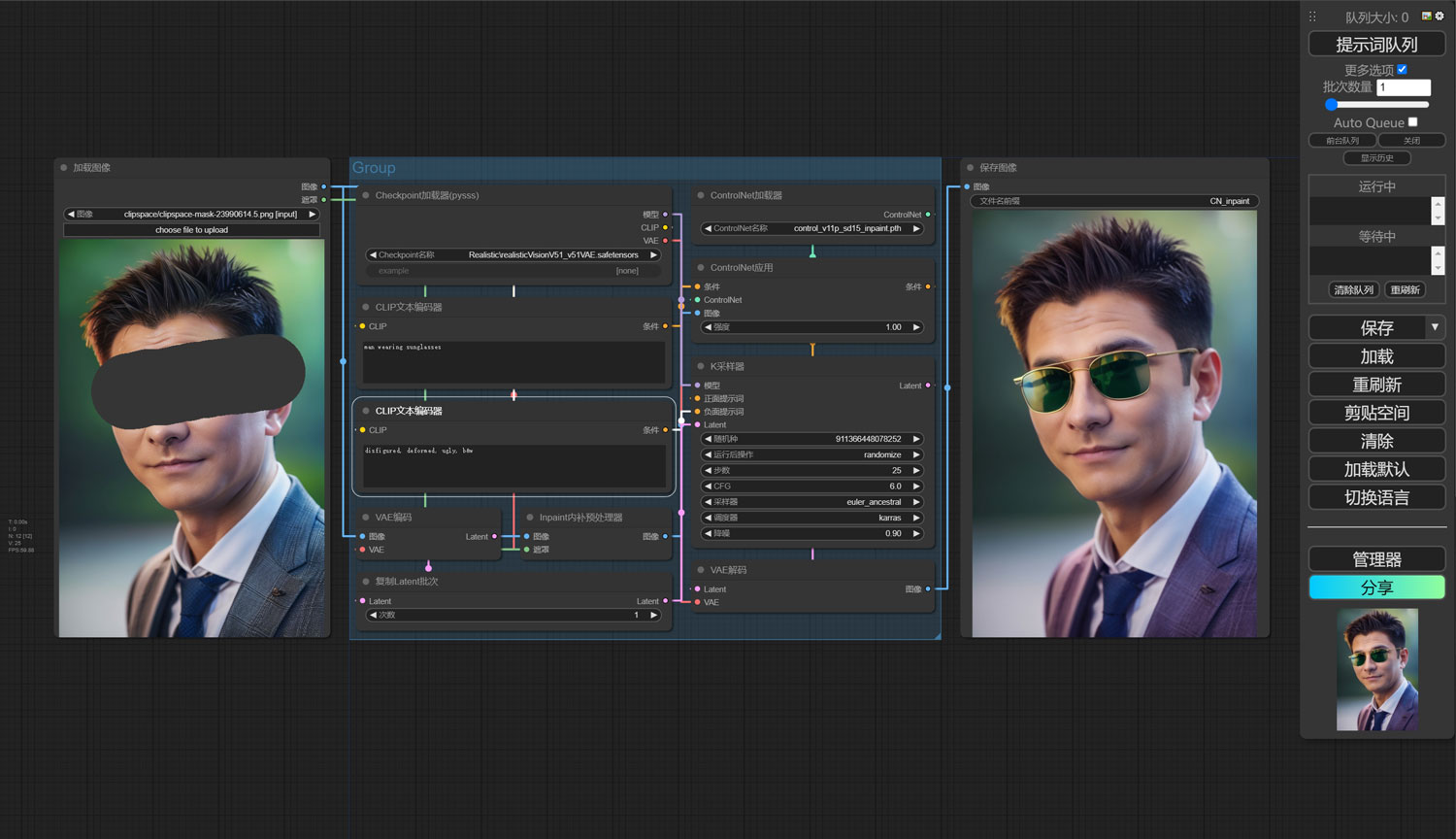Viewport: 1456px width, 839px height.
Task: Grab the panel drag handle dots
Action: (1312, 17)
